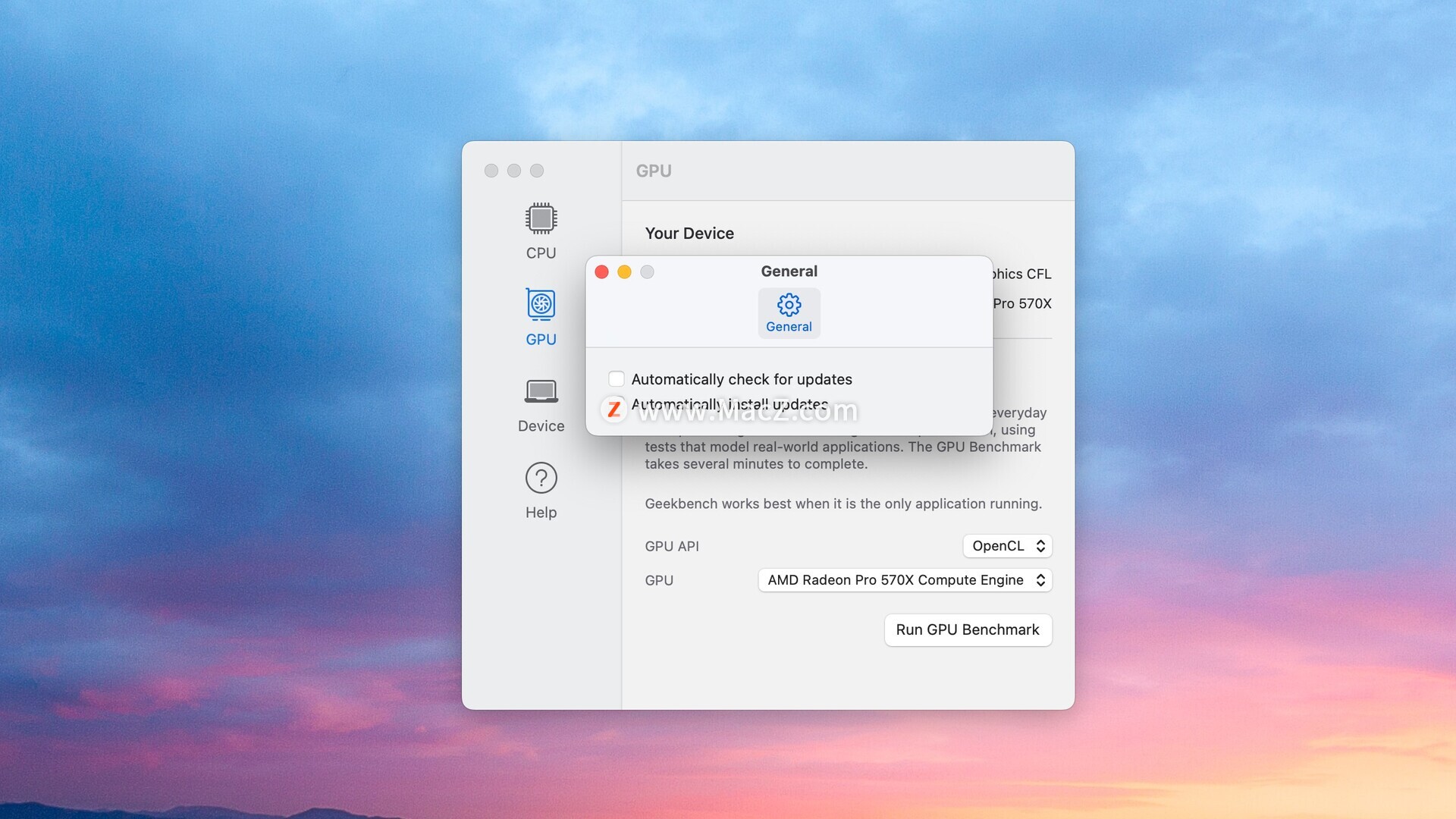The width and height of the screenshot is (1456, 819).
Task: Open the CPU benchmark section
Action: click(x=541, y=231)
